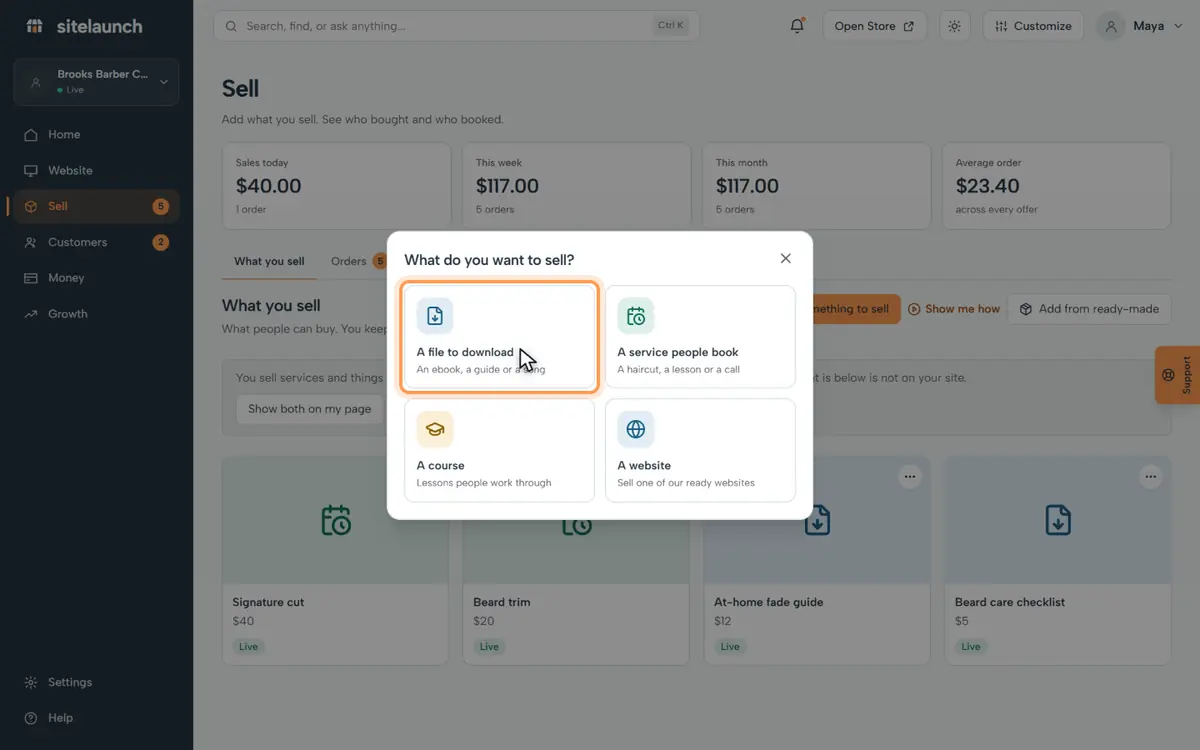This screenshot has height=750, width=1200.
Task: Click the Open Store button
Action: point(874,26)
